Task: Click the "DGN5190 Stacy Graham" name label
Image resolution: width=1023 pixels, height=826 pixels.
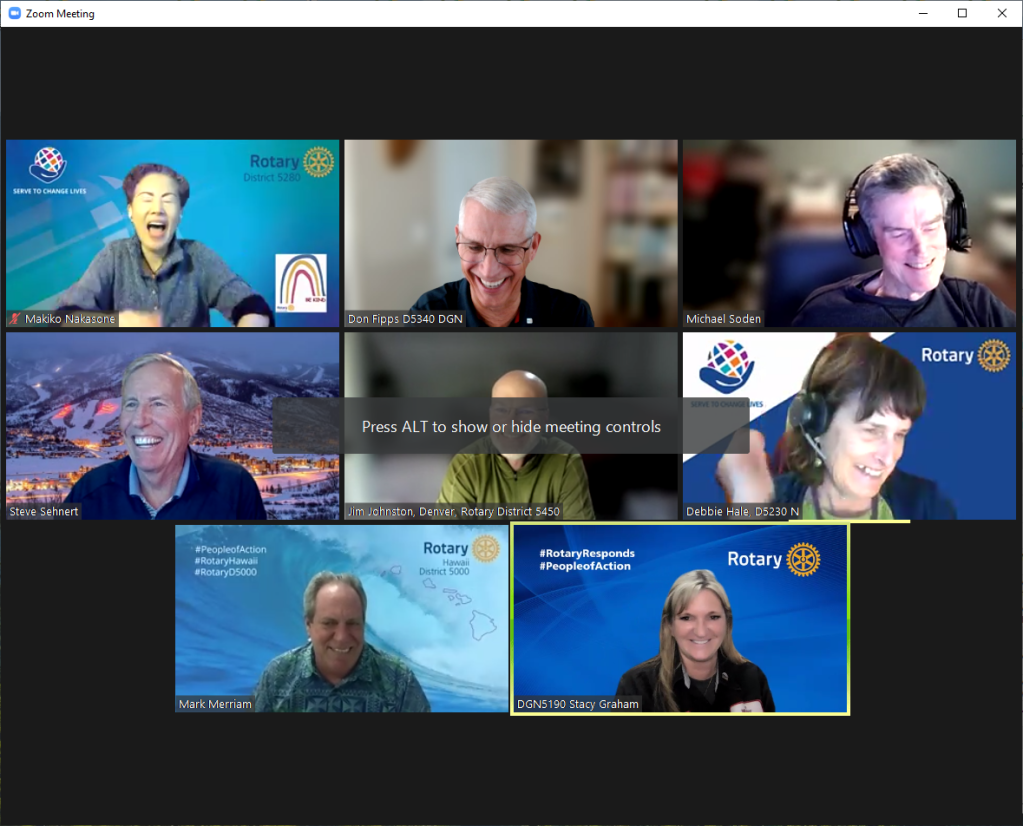Action: click(x=577, y=704)
